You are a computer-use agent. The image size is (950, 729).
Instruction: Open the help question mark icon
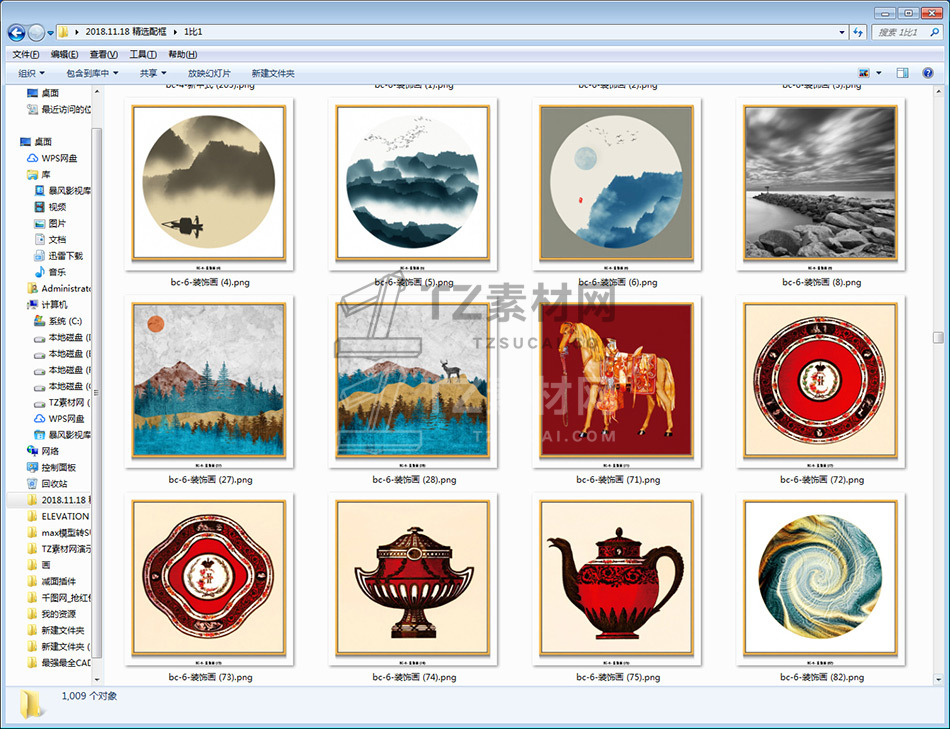927,73
